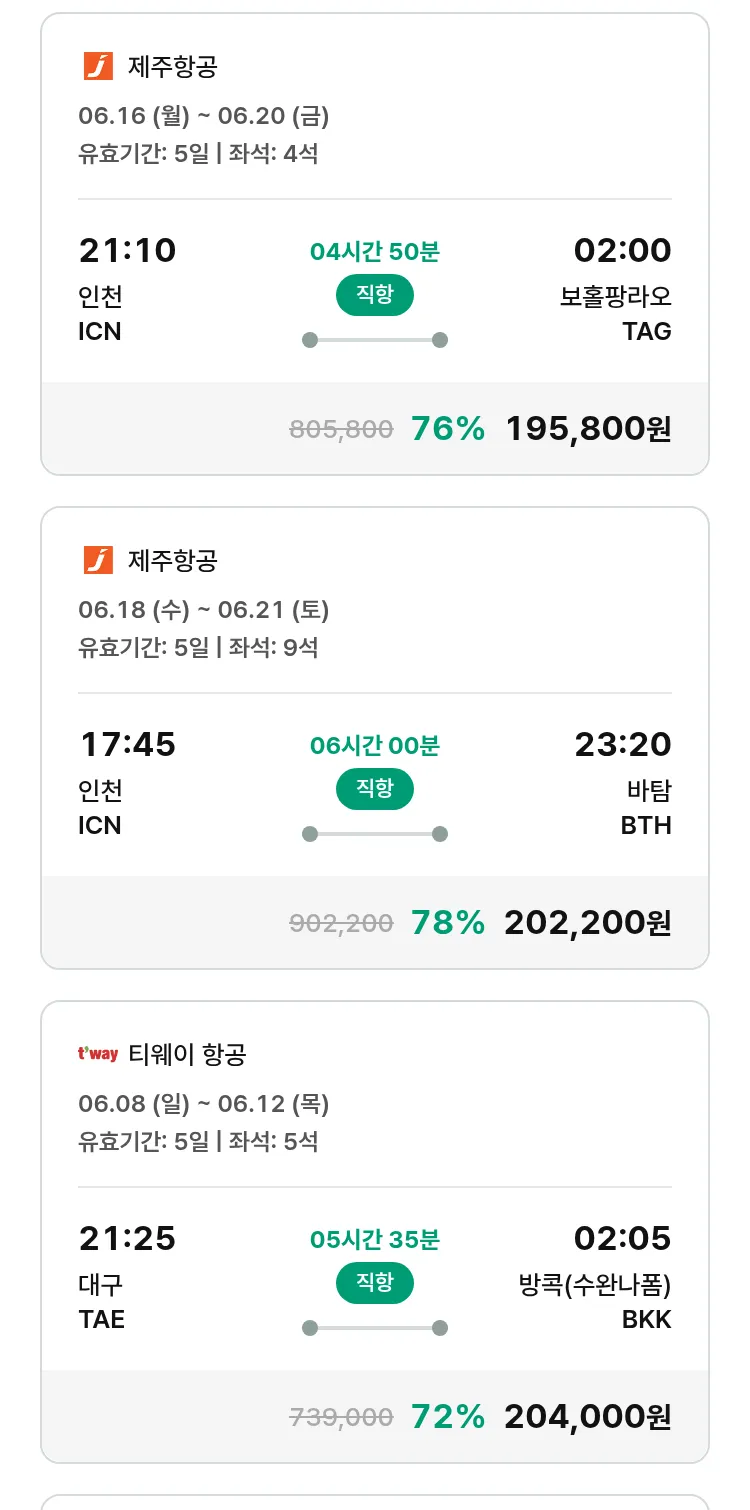This screenshot has height=1510, width=750.
Task: Click the 21:25 Daegu departure time
Action: (127, 1238)
